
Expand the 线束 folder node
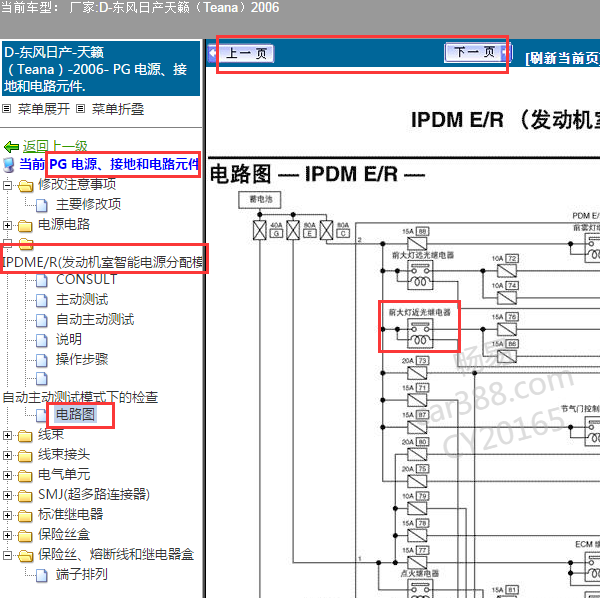[x=7, y=436]
